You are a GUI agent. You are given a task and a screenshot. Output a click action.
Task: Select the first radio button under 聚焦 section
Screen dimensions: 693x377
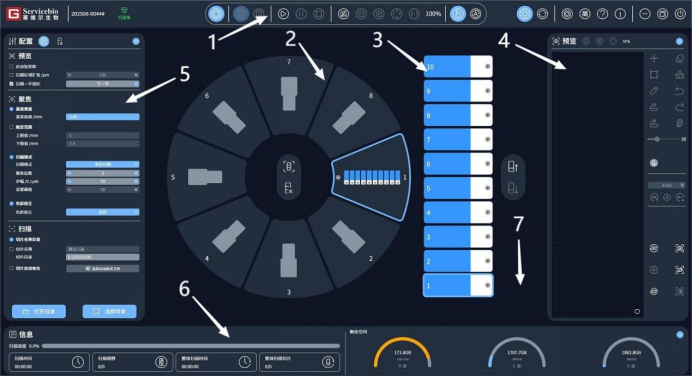(x=11, y=109)
